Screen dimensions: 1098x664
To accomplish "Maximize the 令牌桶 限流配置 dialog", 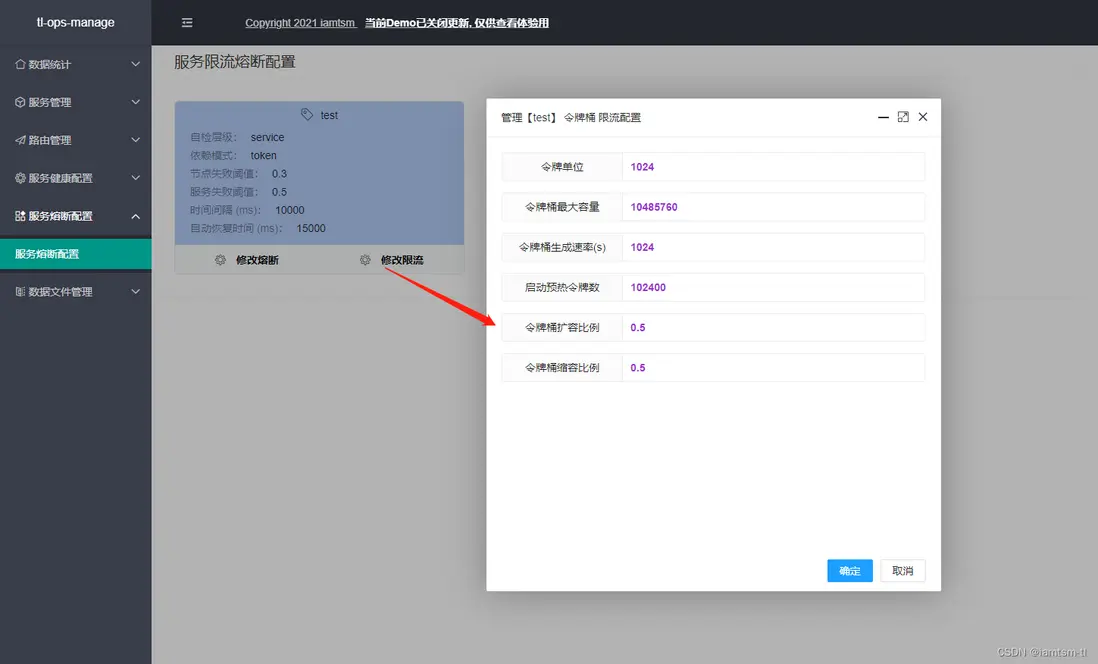I will click(x=903, y=117).
